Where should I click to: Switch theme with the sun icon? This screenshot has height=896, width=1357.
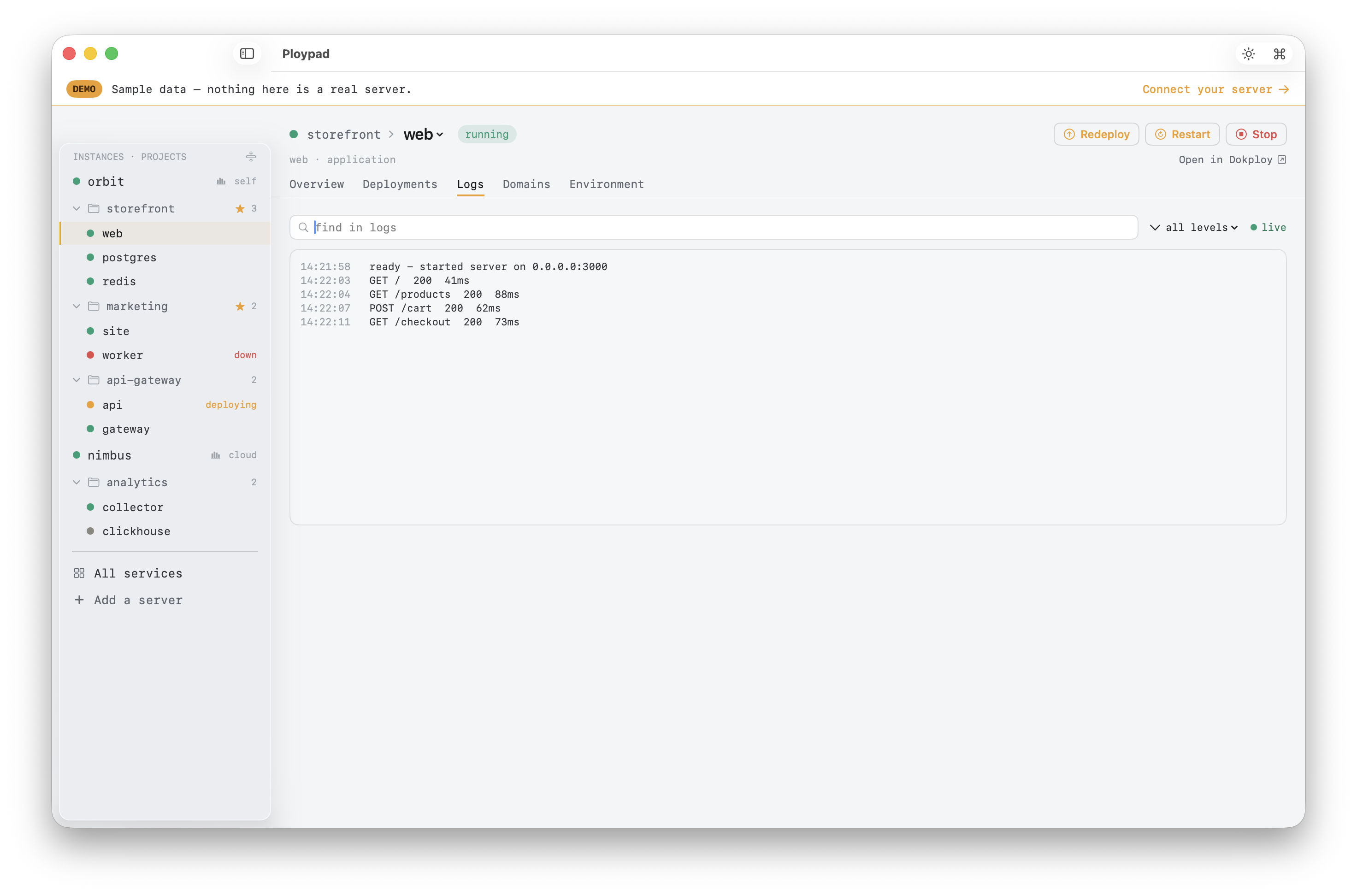(x=1248, y=54)
